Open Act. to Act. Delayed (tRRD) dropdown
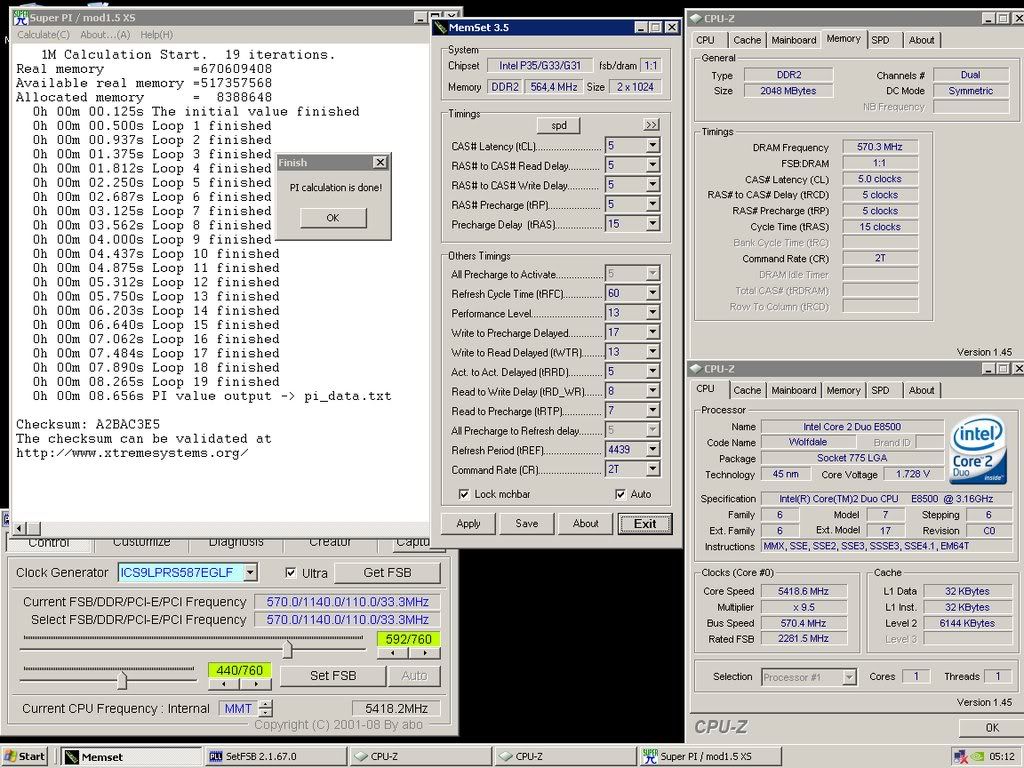This screenshot has height=768, width=1024. pyautogui.click(x=652, y=372)
